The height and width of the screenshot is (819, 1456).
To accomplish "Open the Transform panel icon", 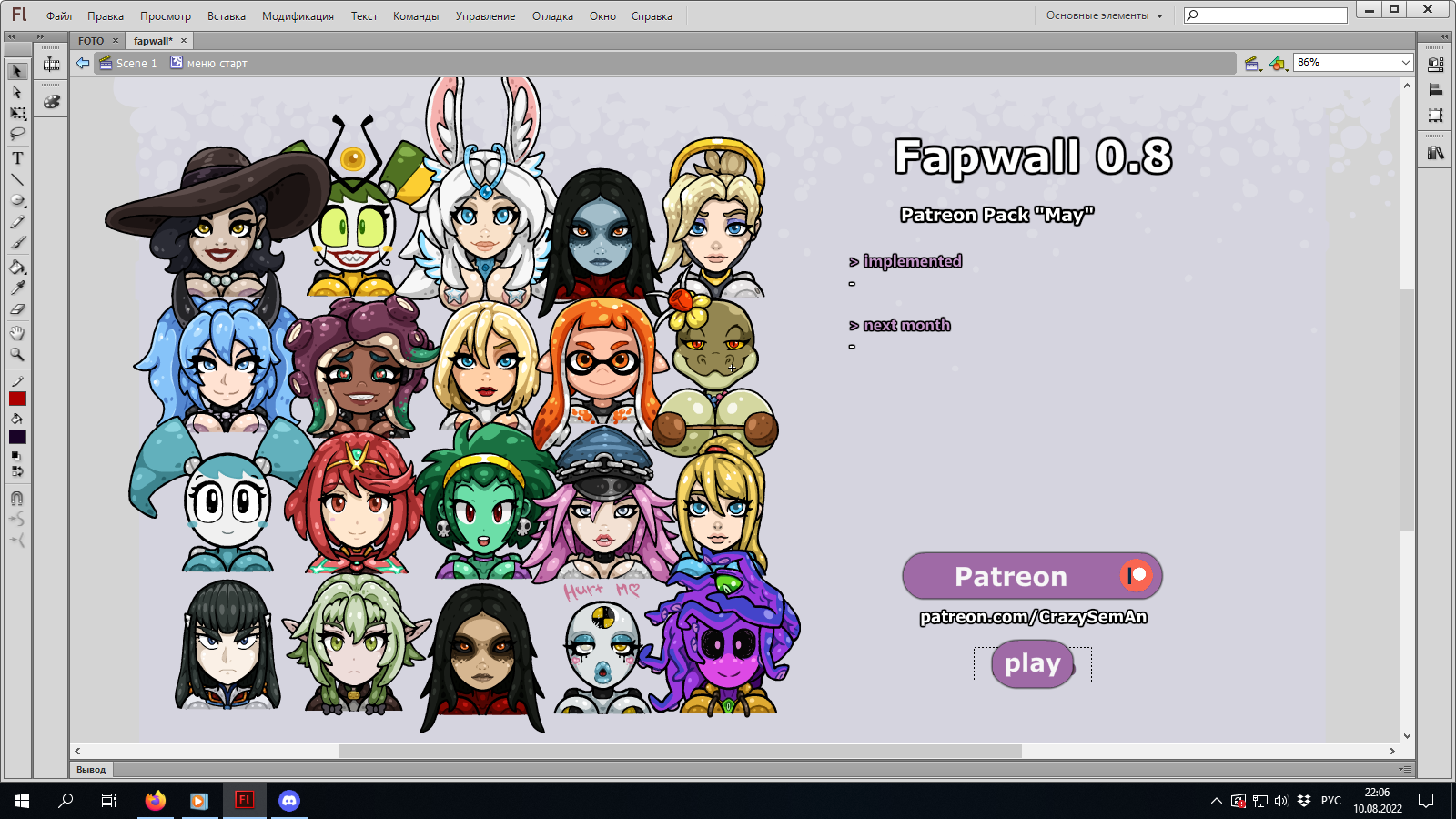I will coord(1436,116).
